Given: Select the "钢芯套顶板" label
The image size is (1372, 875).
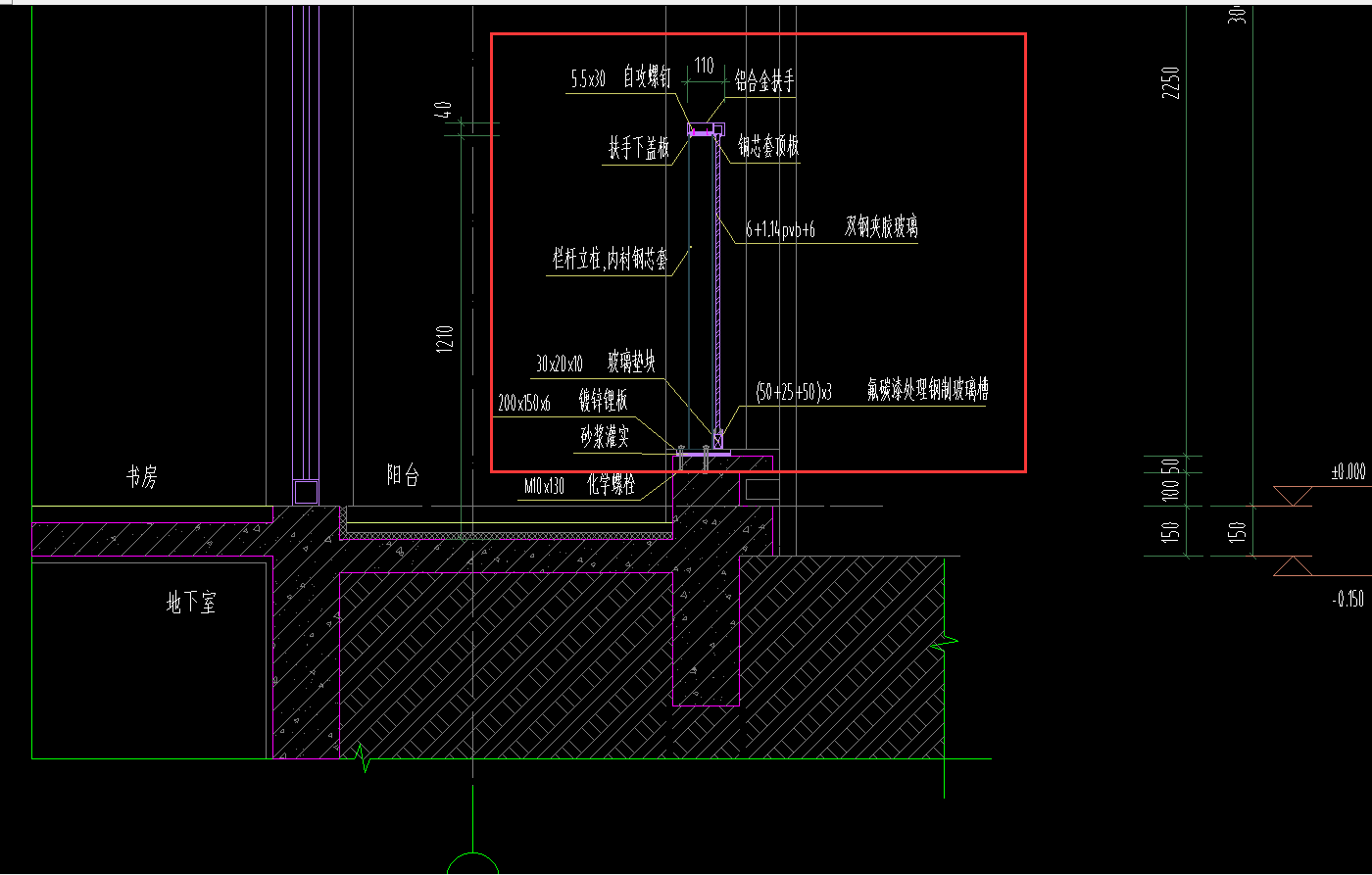Looking at the screenshot, I should tap(768, 147).
